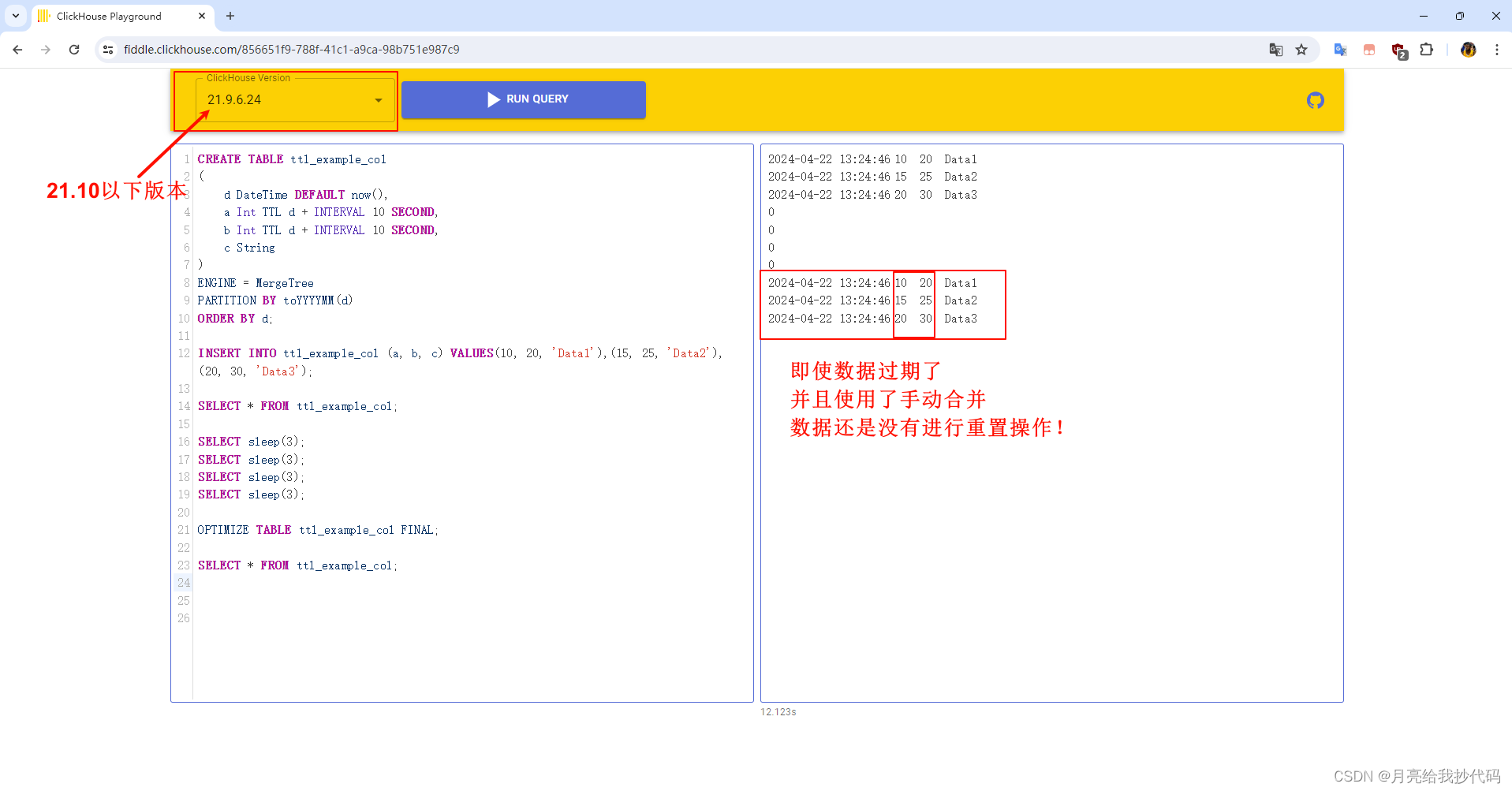
Task: Click the INSERT INTO ttl_example_col statement
Action: pos(460,362)
